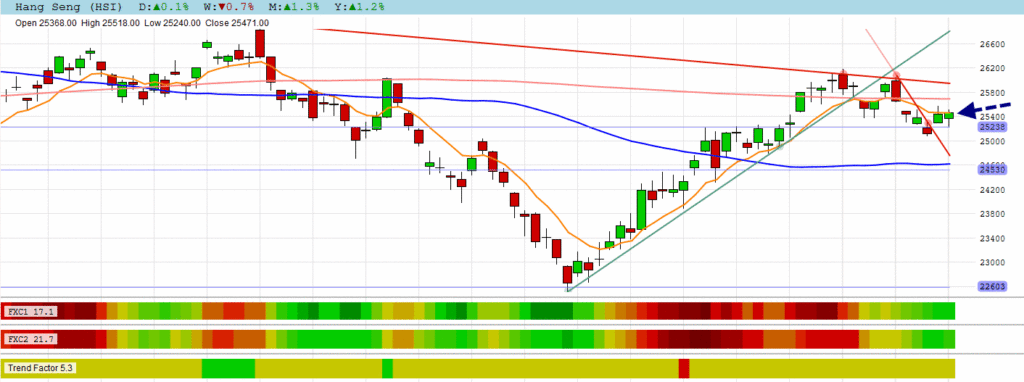The image size is (1024, 382).
Task: Select the 22603 support level label
Action: coord(993,287)
